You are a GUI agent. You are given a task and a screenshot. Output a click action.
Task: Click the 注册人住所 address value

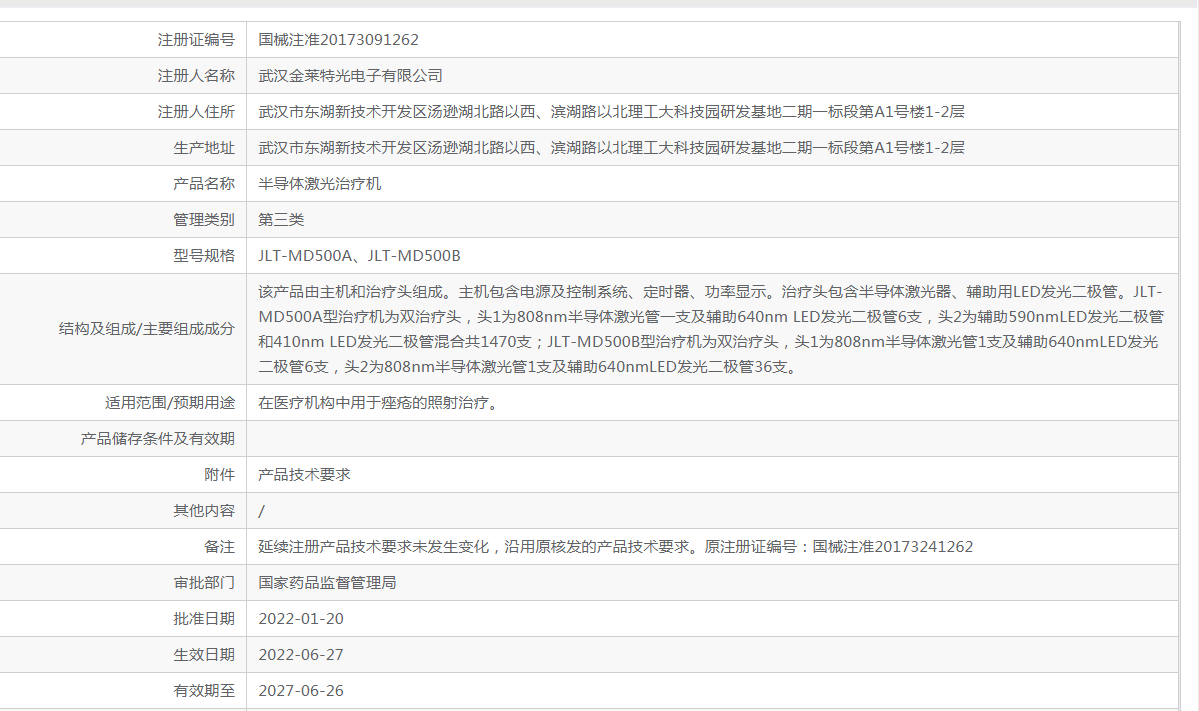point(611,112)
